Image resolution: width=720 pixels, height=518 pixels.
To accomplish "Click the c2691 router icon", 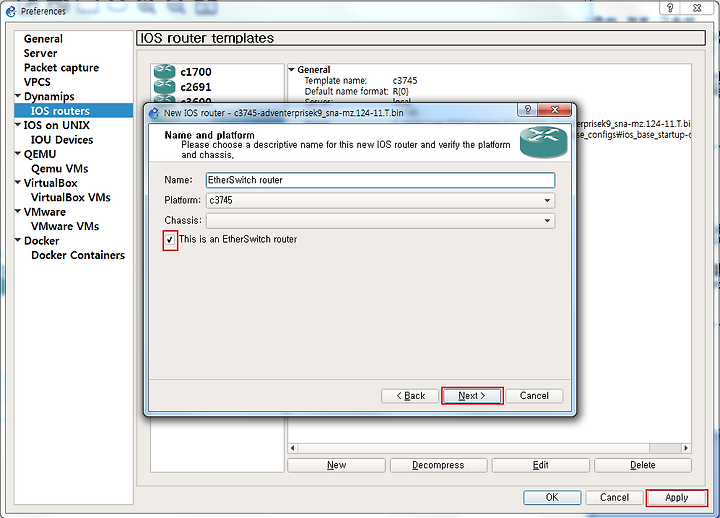I will coord(164,86).
